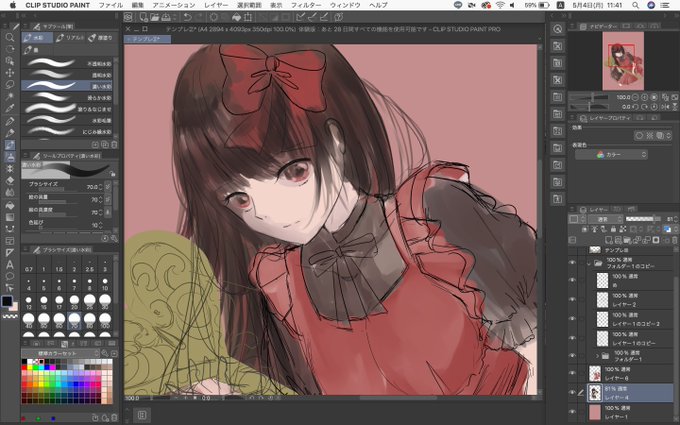Select the 滑らか水彩 brush
This screenshot has width=680, height=425.
click(67, 98)
